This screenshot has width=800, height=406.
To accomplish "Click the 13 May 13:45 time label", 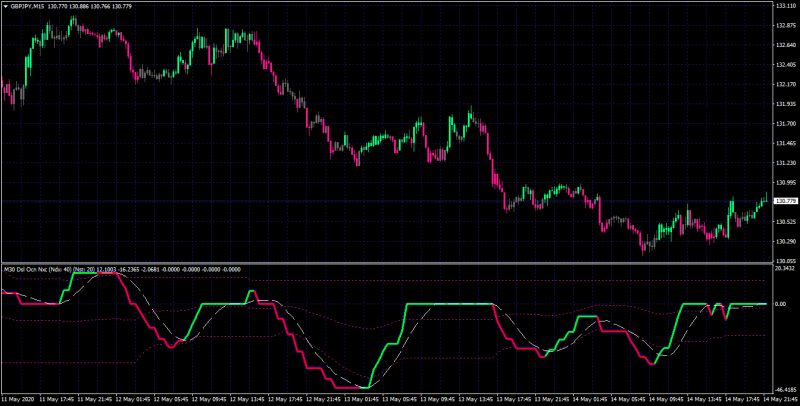I will [x=476, y=399].
